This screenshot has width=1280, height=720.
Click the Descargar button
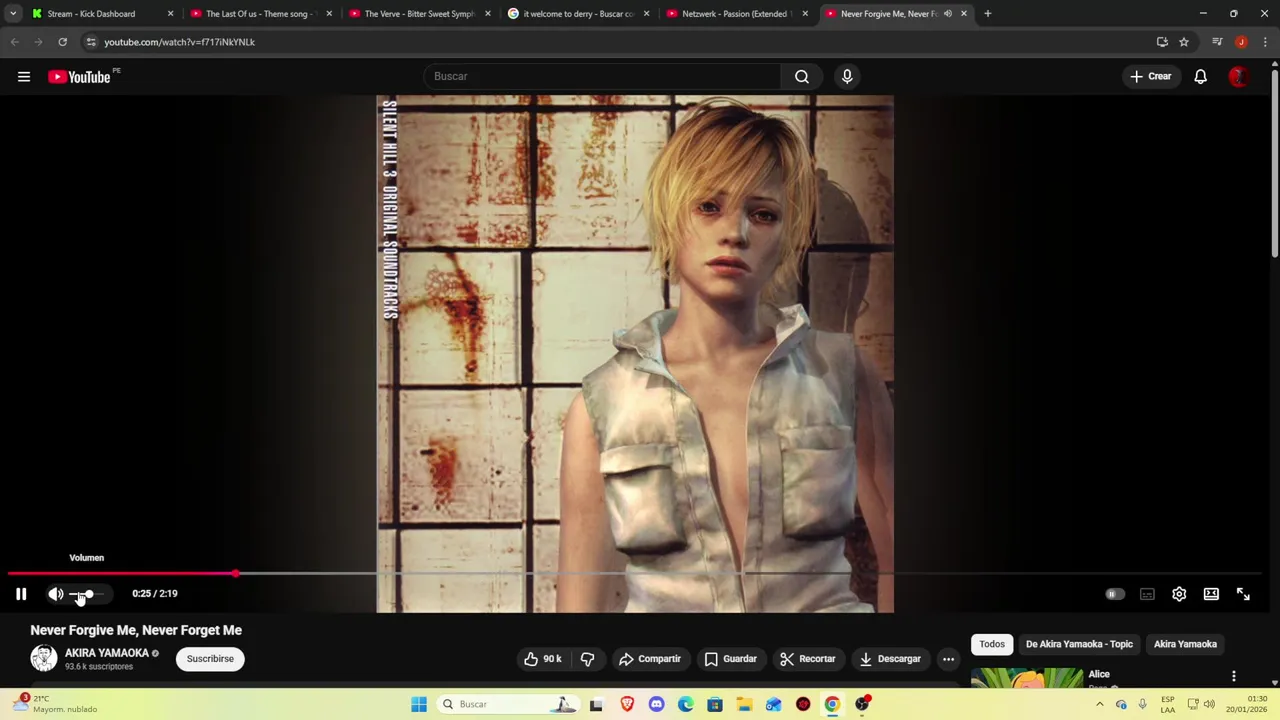[x=890, y=659]
